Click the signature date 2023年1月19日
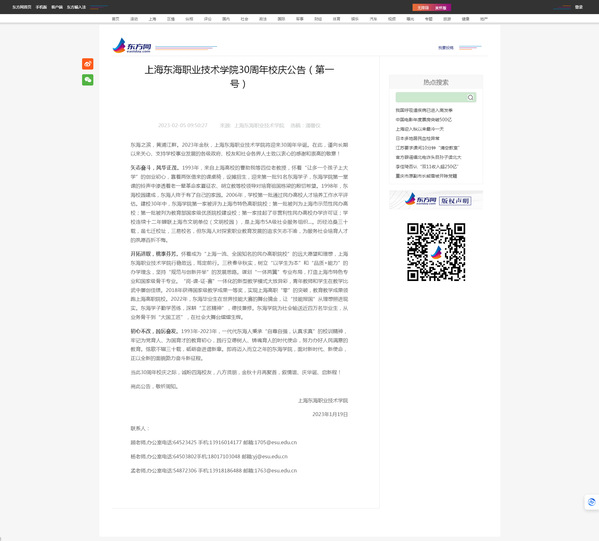Viewport: 599px width, 541px height. [x=330, y=414]
